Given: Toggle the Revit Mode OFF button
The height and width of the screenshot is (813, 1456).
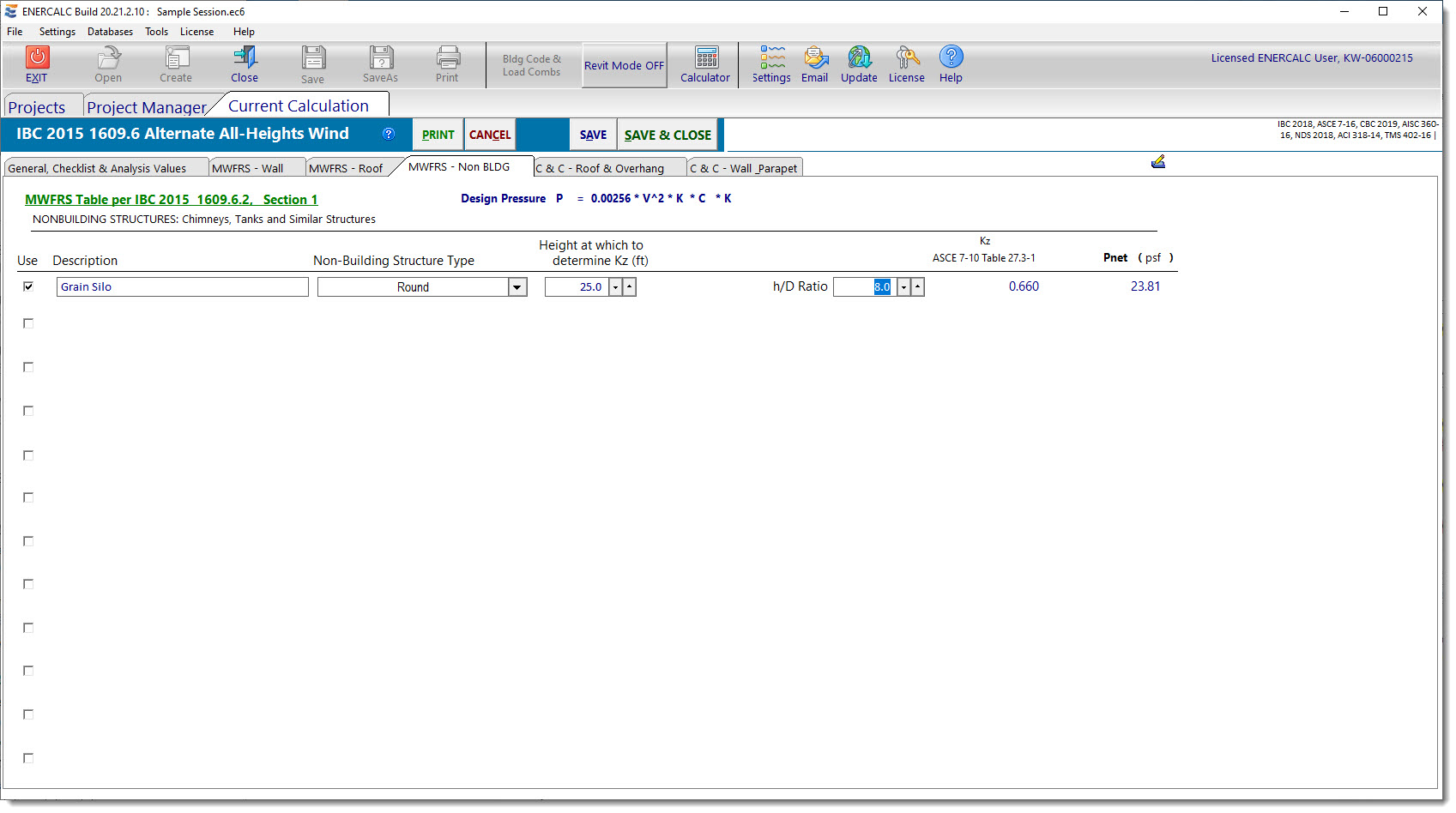Looking at the screenshot, I should 624,66.
